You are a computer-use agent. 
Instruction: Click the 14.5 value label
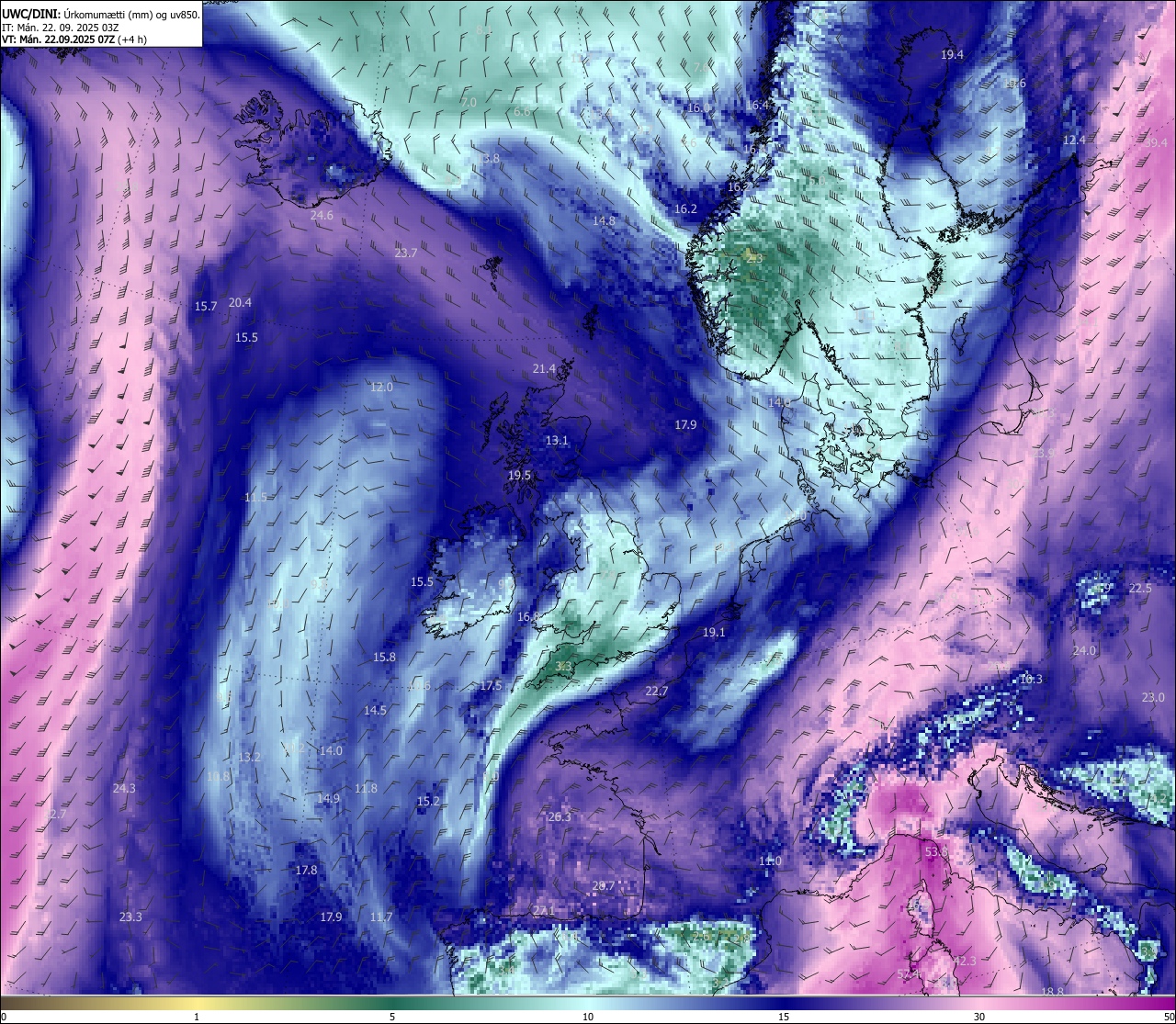click(375, 711)
